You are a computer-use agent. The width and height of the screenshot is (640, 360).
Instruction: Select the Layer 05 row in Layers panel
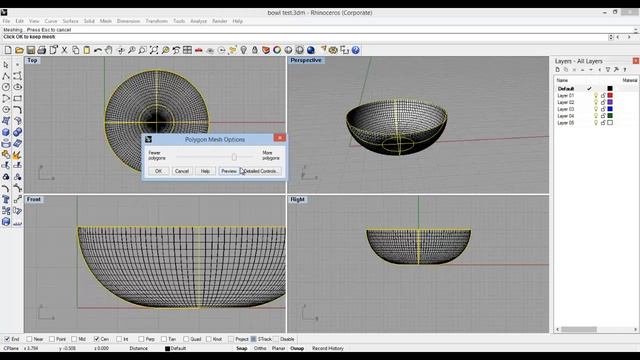pos(596,123)
